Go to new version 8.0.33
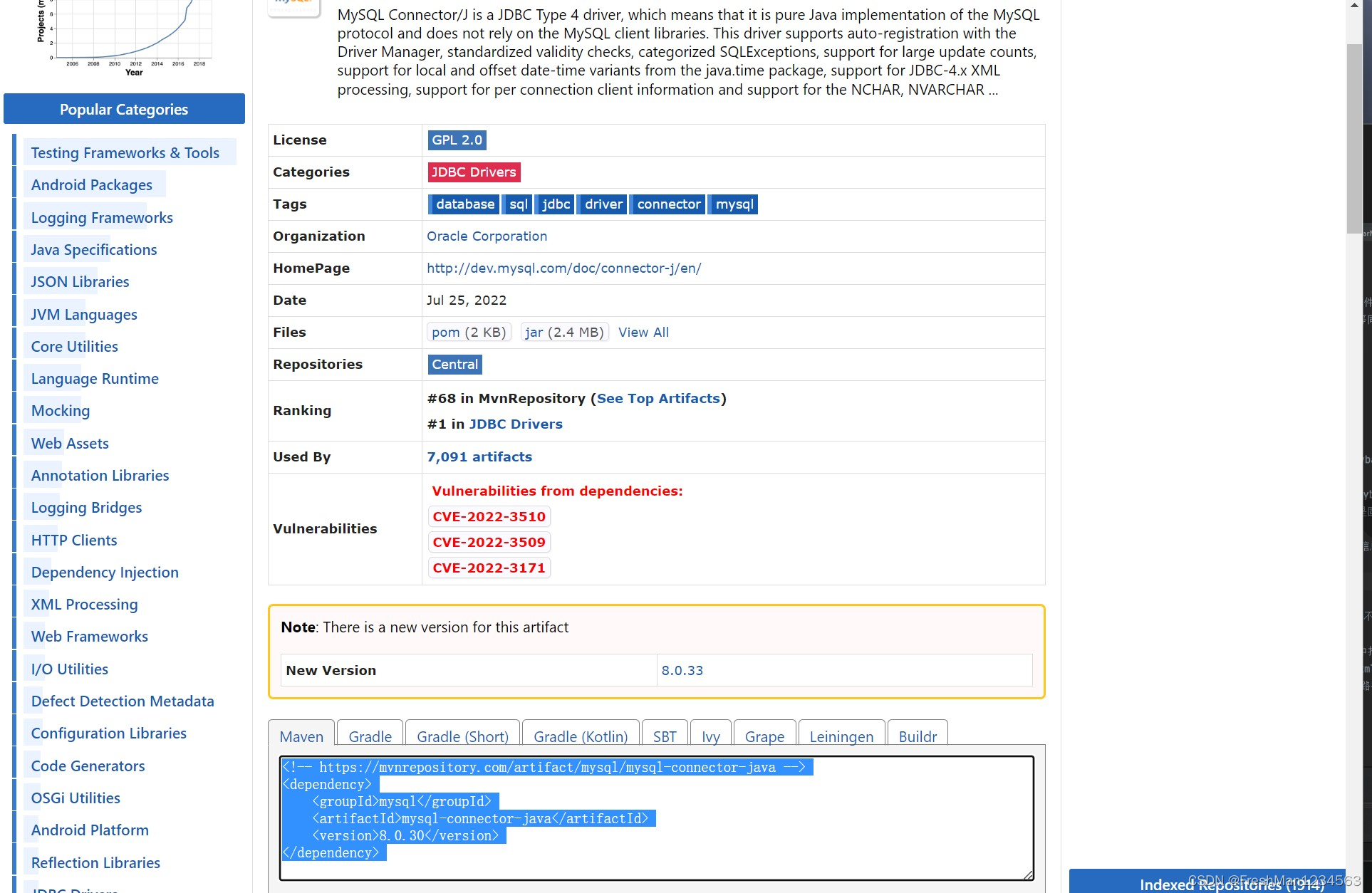 tap(682, 671)
